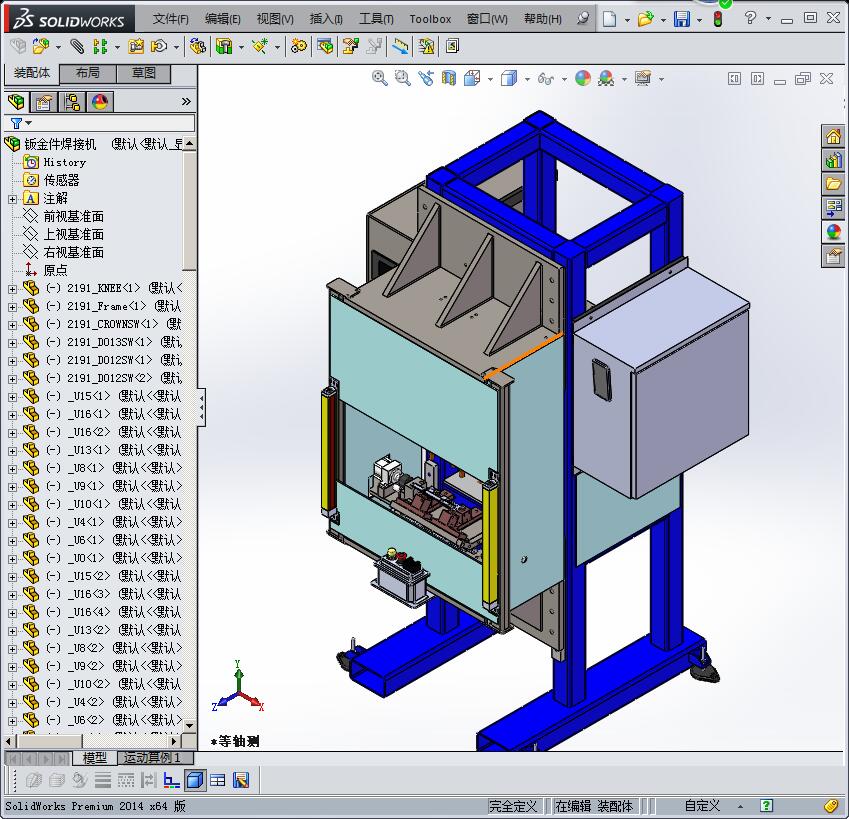Click Smart Fasteners icon

136,47
